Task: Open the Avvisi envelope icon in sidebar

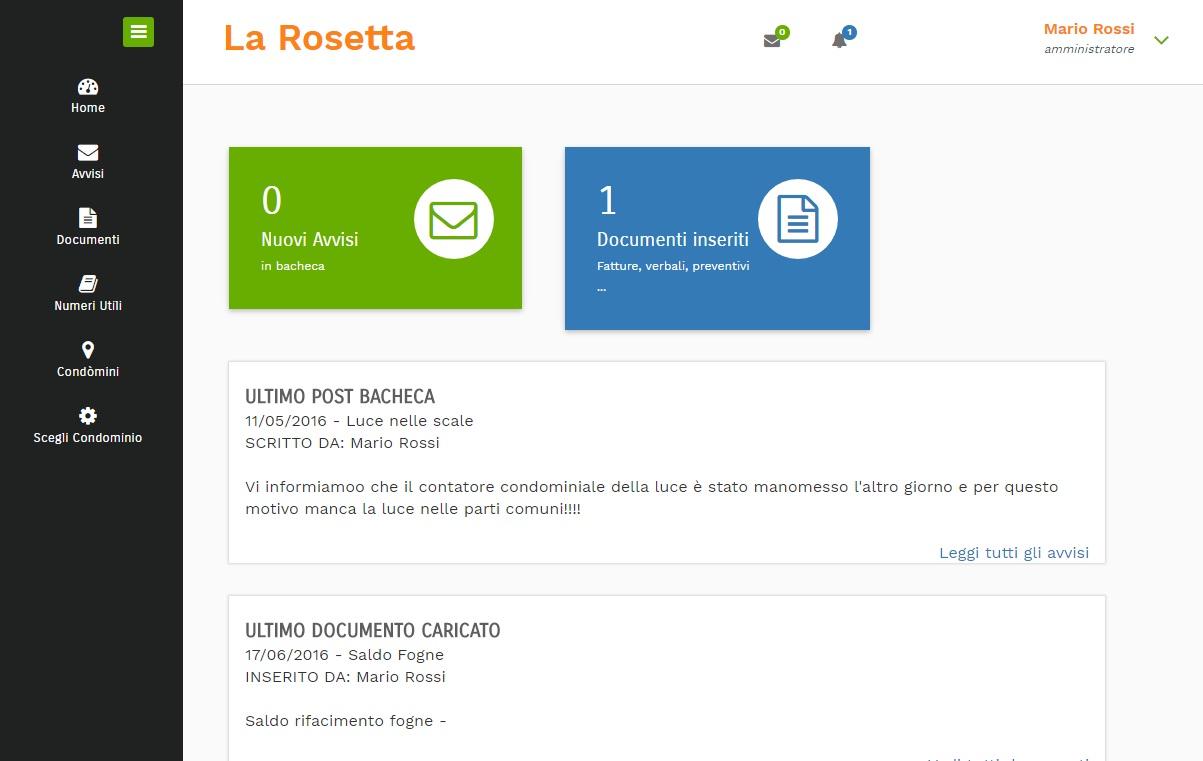Action: 88,152
